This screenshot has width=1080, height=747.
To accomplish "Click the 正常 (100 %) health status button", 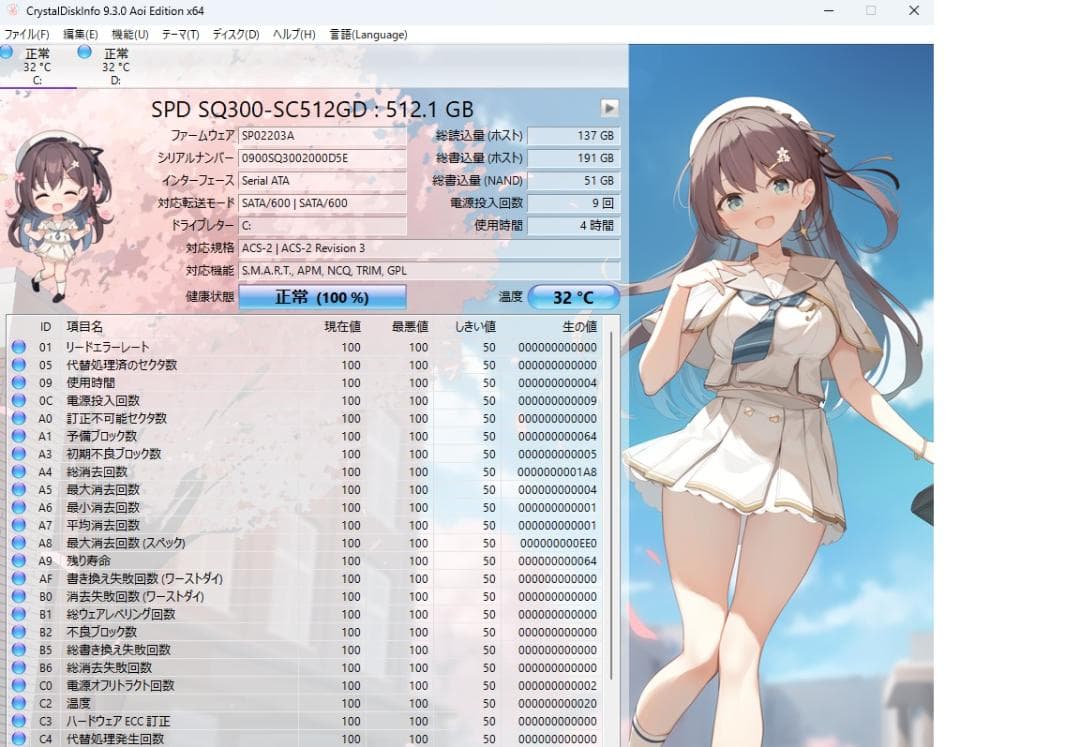I will click(x=322, y=296).
